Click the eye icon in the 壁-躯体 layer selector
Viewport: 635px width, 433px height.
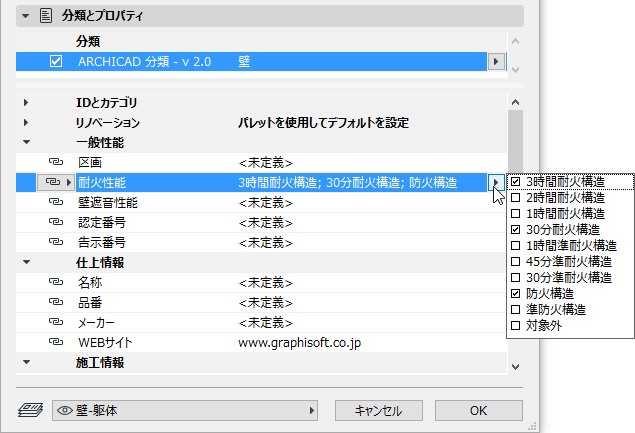pyautogui.click(x=65, y=411)
